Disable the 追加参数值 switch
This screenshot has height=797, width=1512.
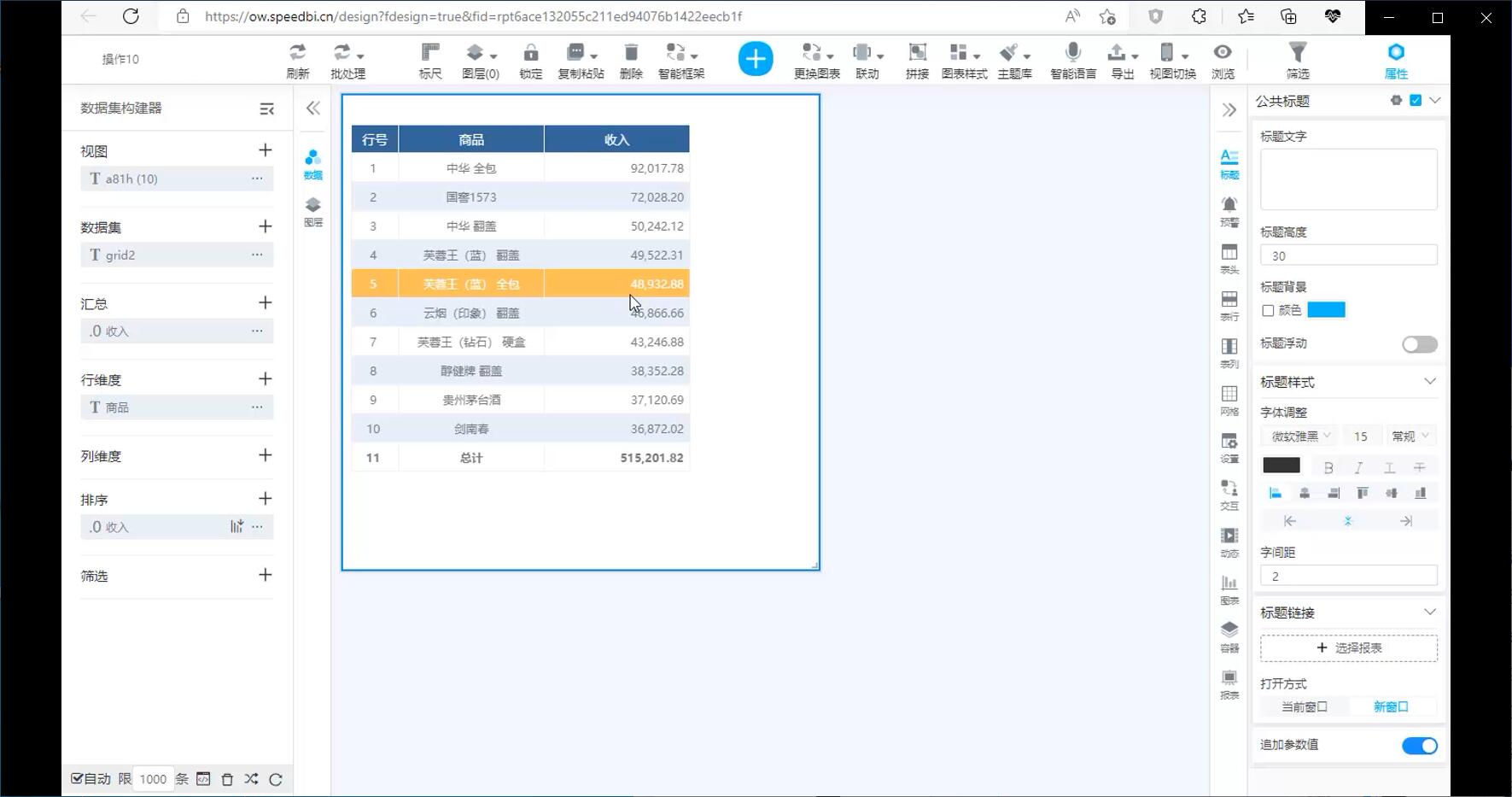[1419, 746]
